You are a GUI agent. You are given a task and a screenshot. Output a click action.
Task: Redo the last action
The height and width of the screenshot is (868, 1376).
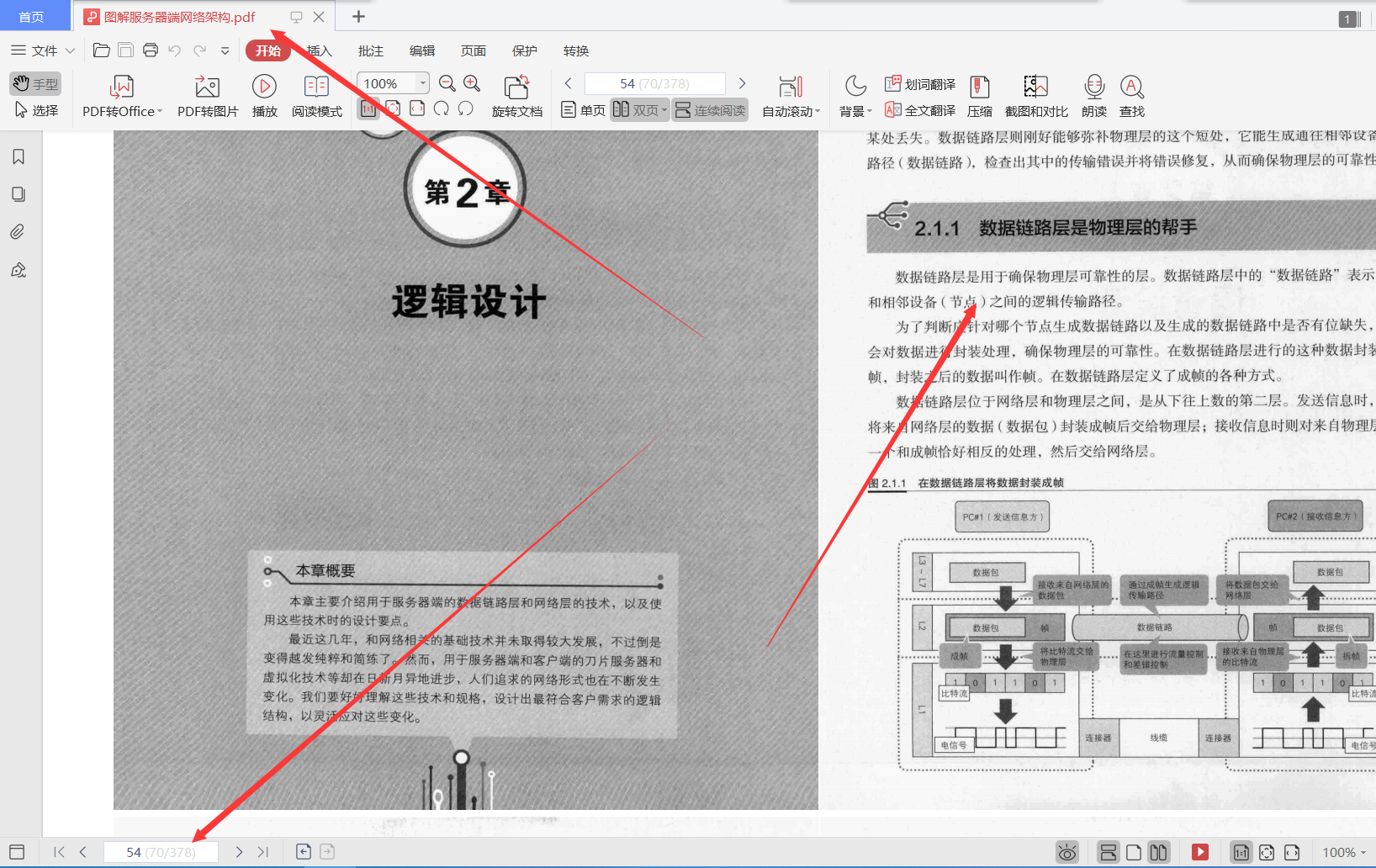[200, 50]
